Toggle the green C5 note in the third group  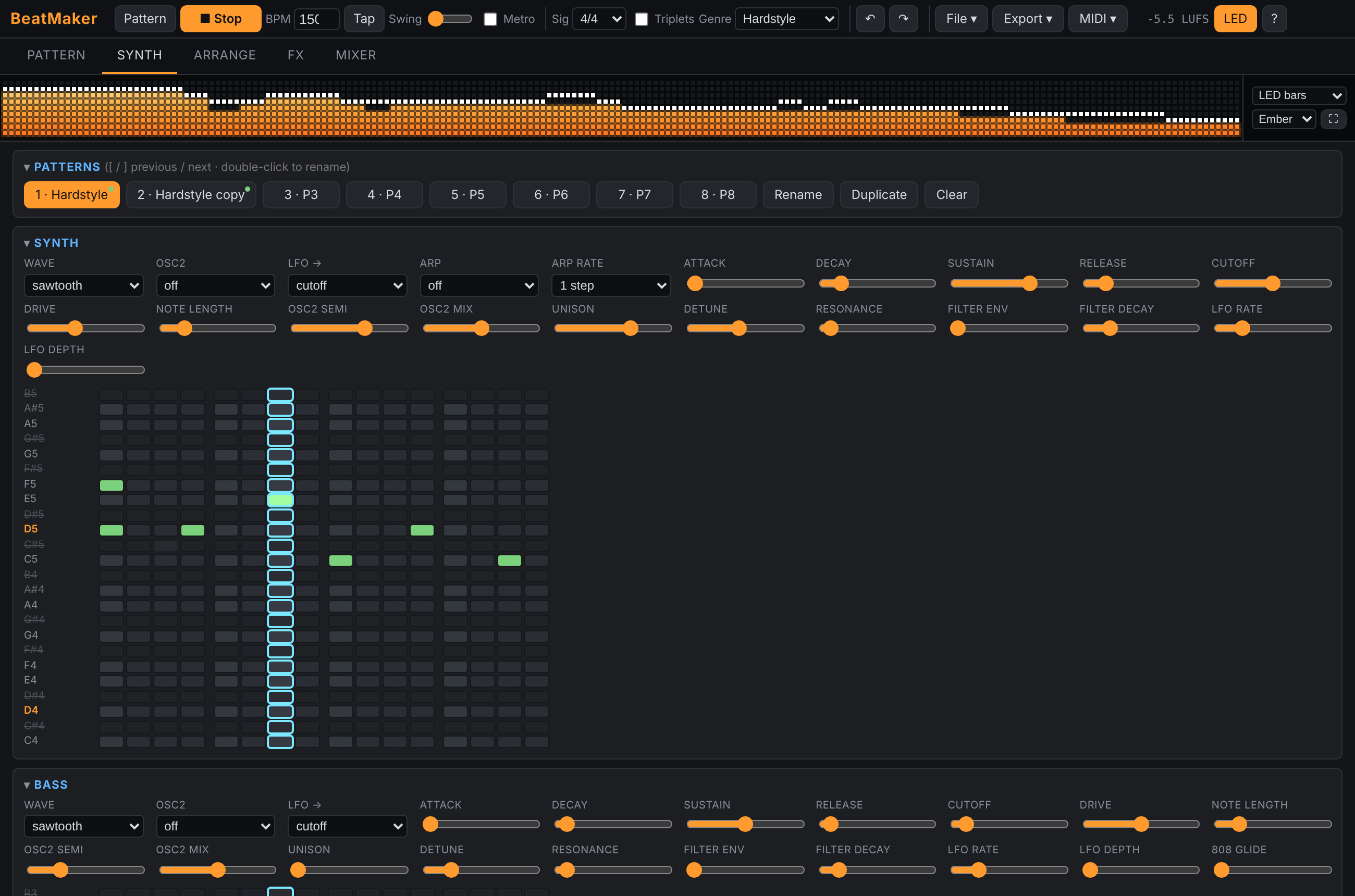(x=341, y=561)
